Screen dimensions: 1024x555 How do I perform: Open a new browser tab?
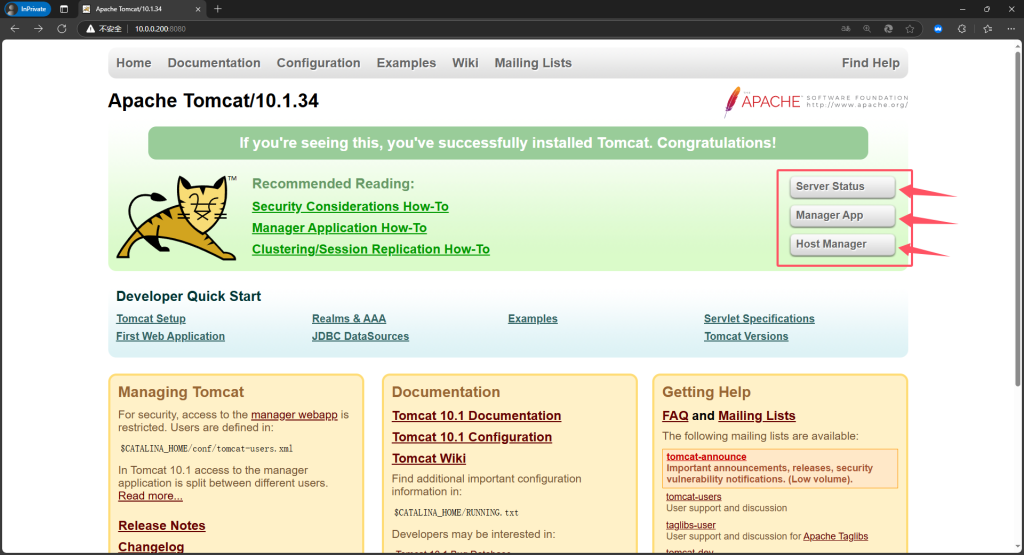(x=218, y=9)
